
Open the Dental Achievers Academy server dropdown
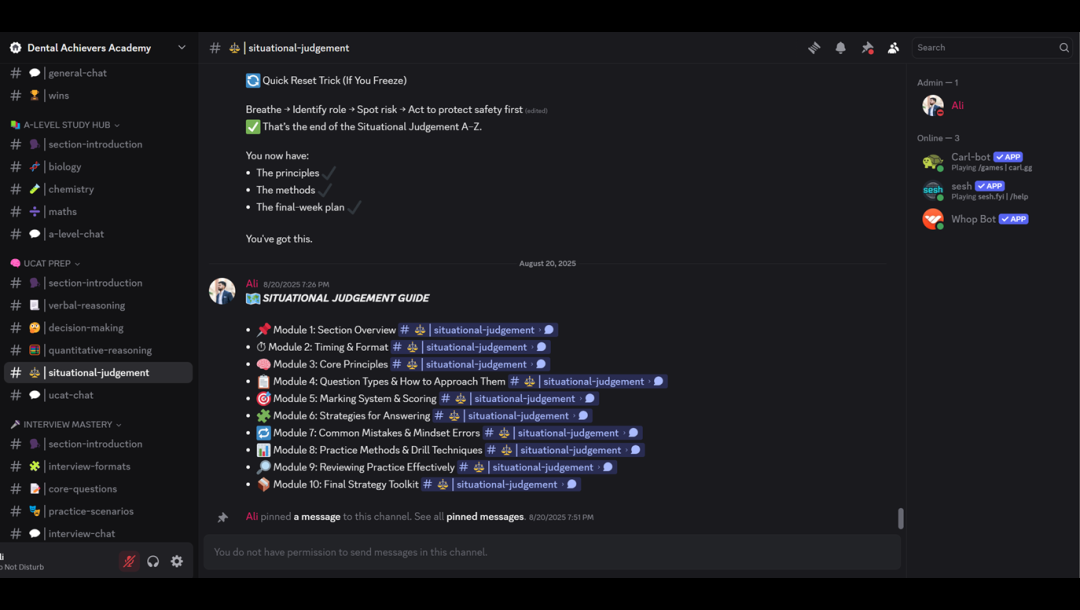coord(98,48)
